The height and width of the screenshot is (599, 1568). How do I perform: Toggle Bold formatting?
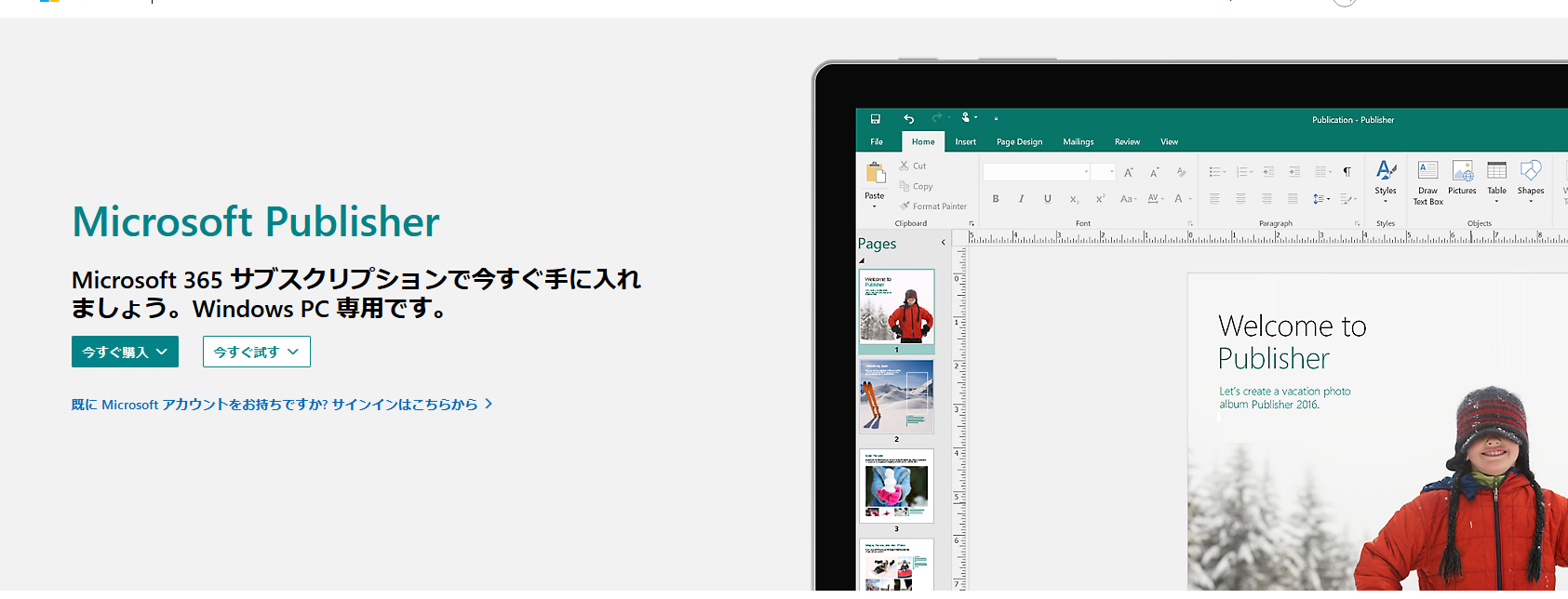pos(996,199)
